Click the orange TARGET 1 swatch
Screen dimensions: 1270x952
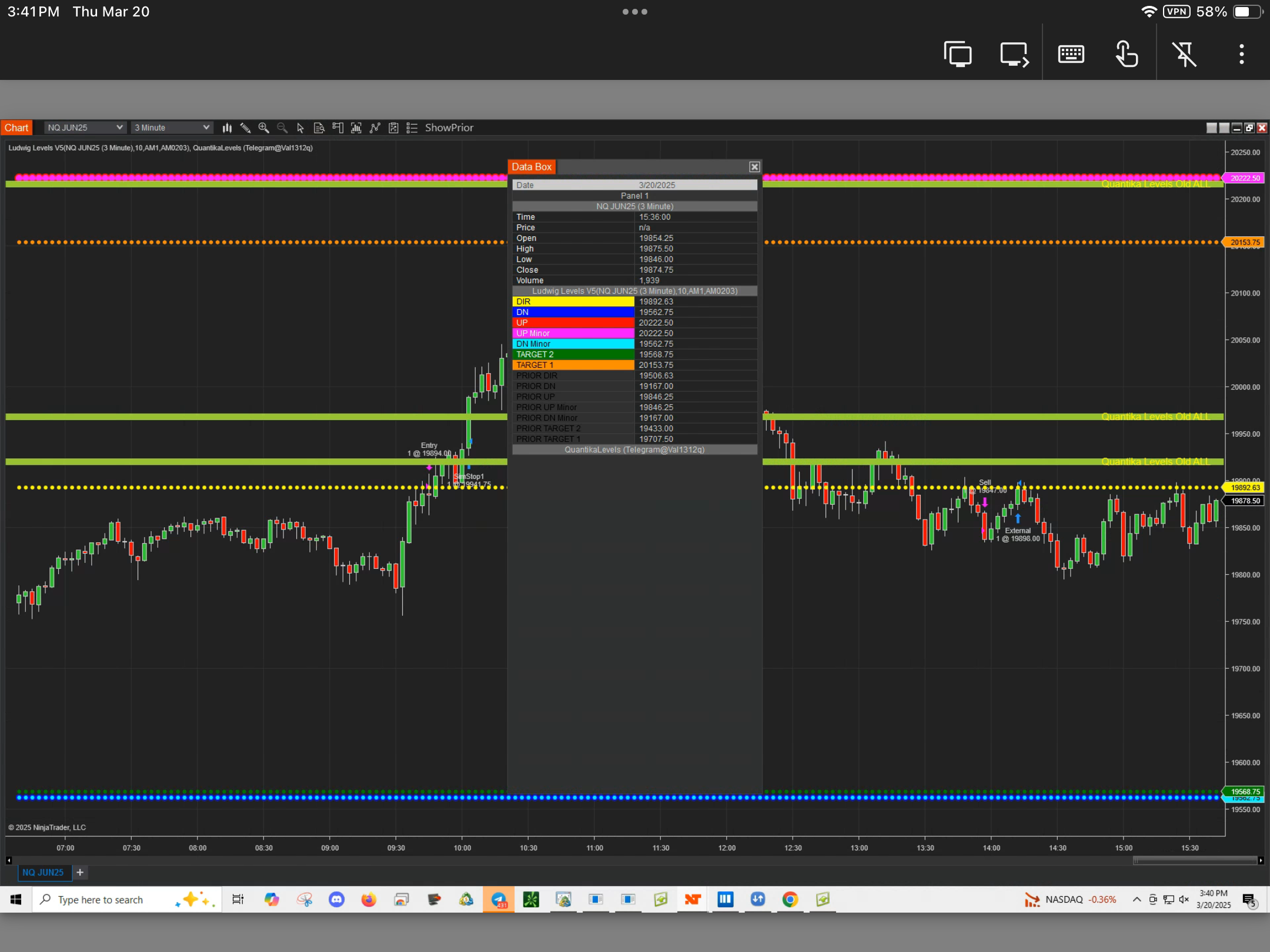click(573, 365)
